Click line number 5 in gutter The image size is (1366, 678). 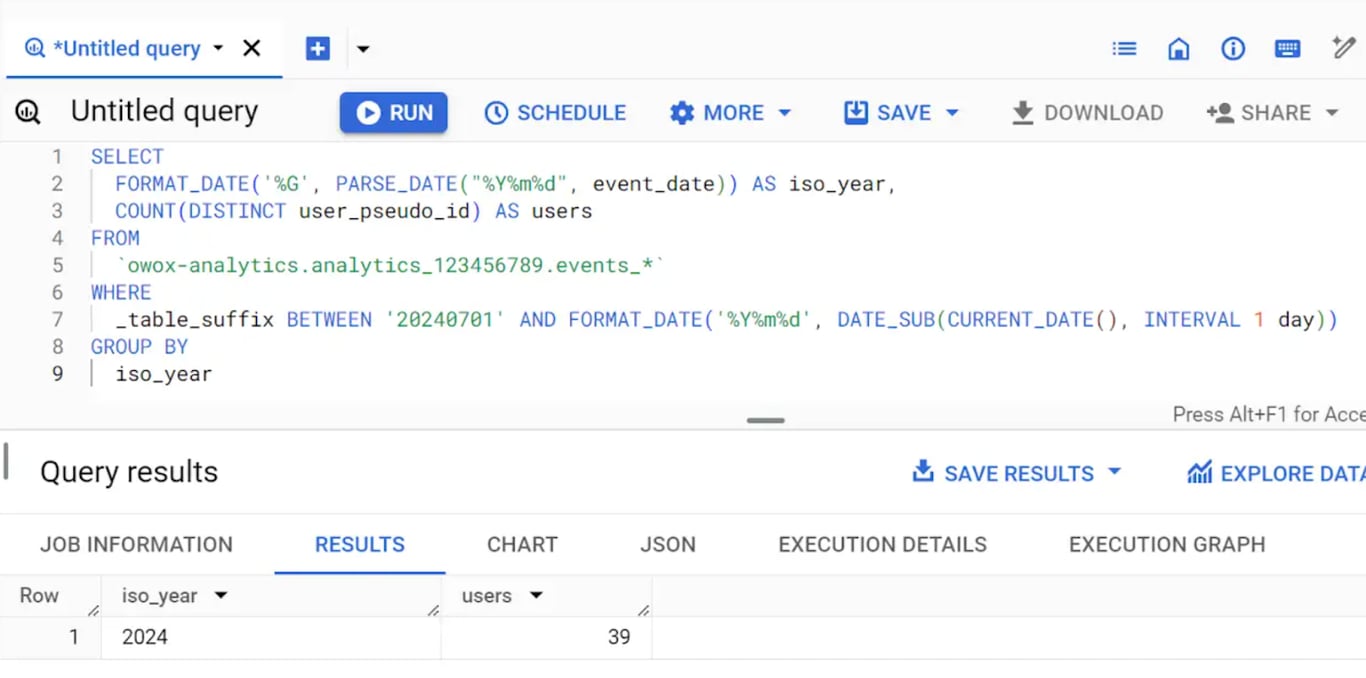57,265
